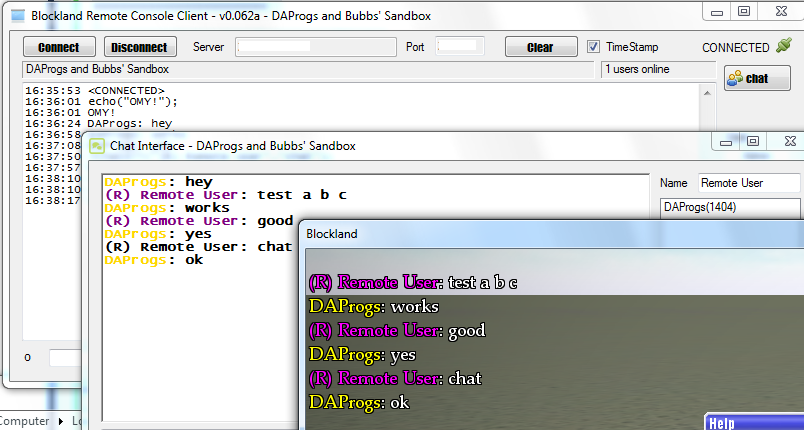Screen dimensions: 804x430
Task: Click 'DAProgs: ok' in Chat Interface
Action: coord(153,260)
